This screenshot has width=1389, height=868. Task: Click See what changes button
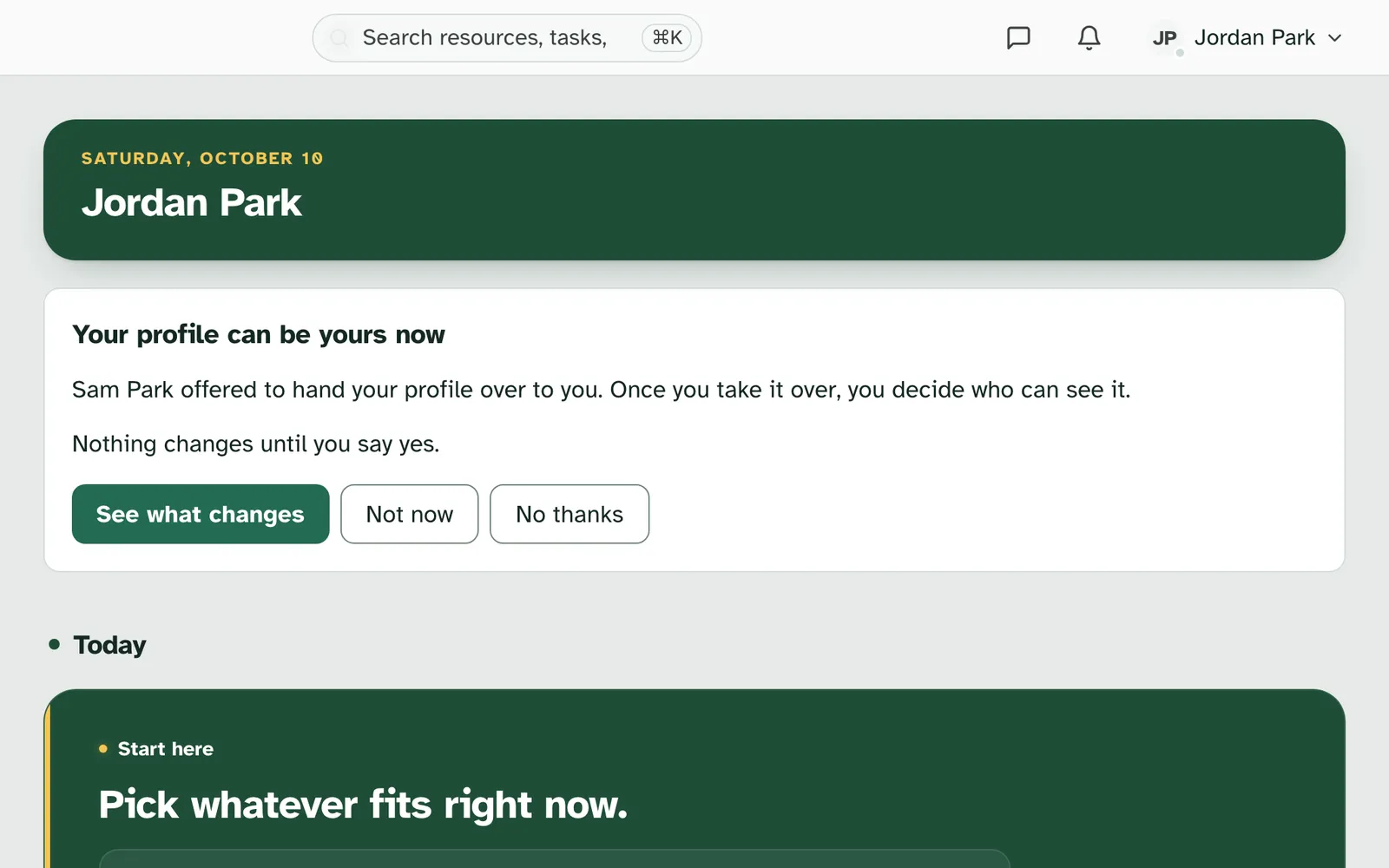click(x=201, y=514)
